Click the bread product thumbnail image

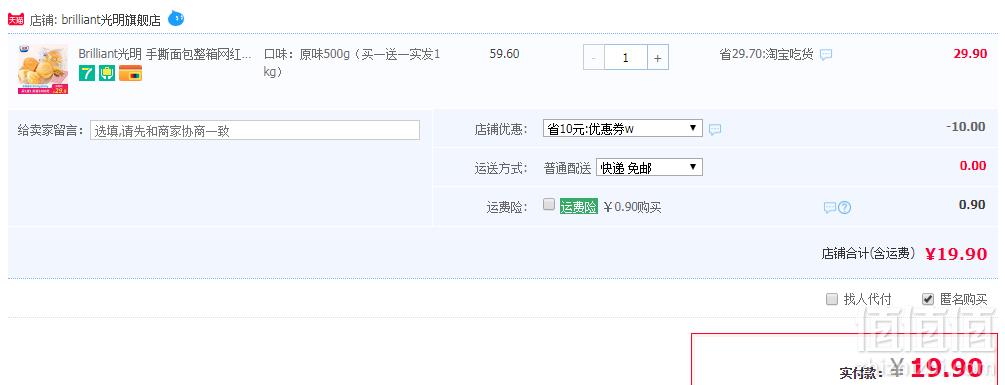[x=43, y=70]
